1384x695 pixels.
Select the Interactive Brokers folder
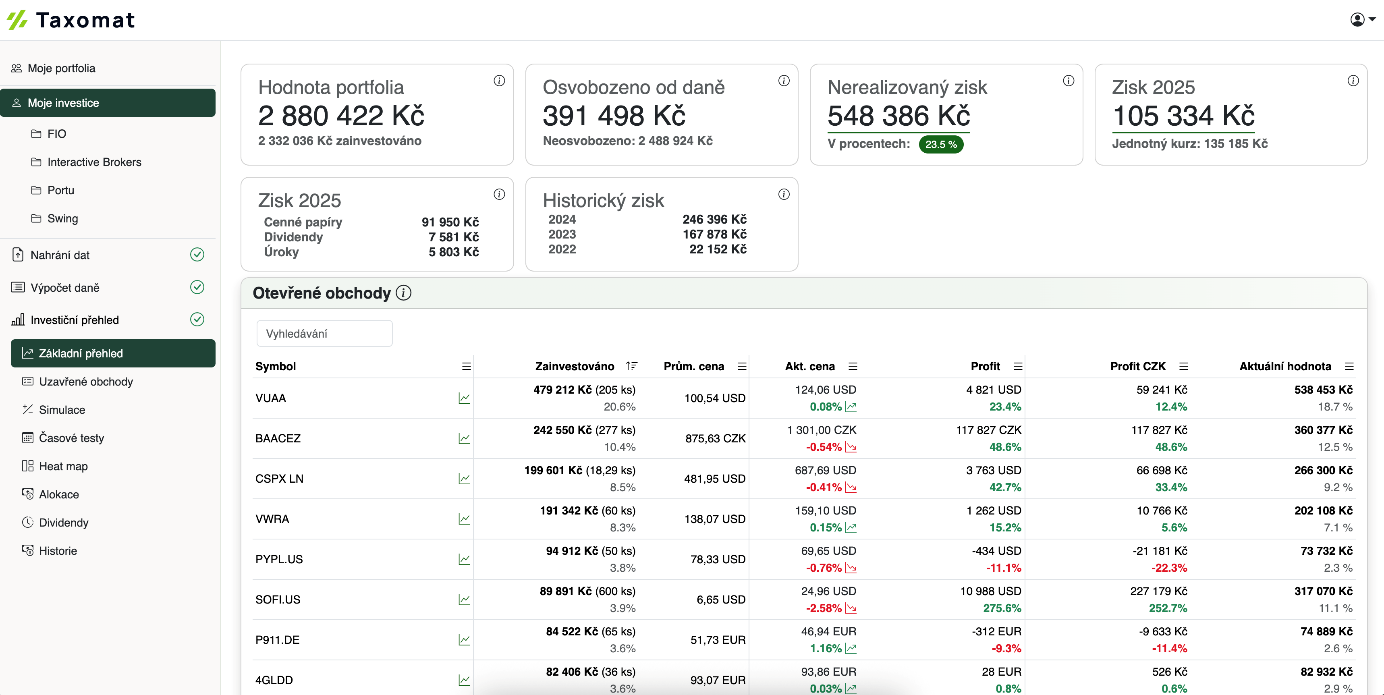coord(94,162)
